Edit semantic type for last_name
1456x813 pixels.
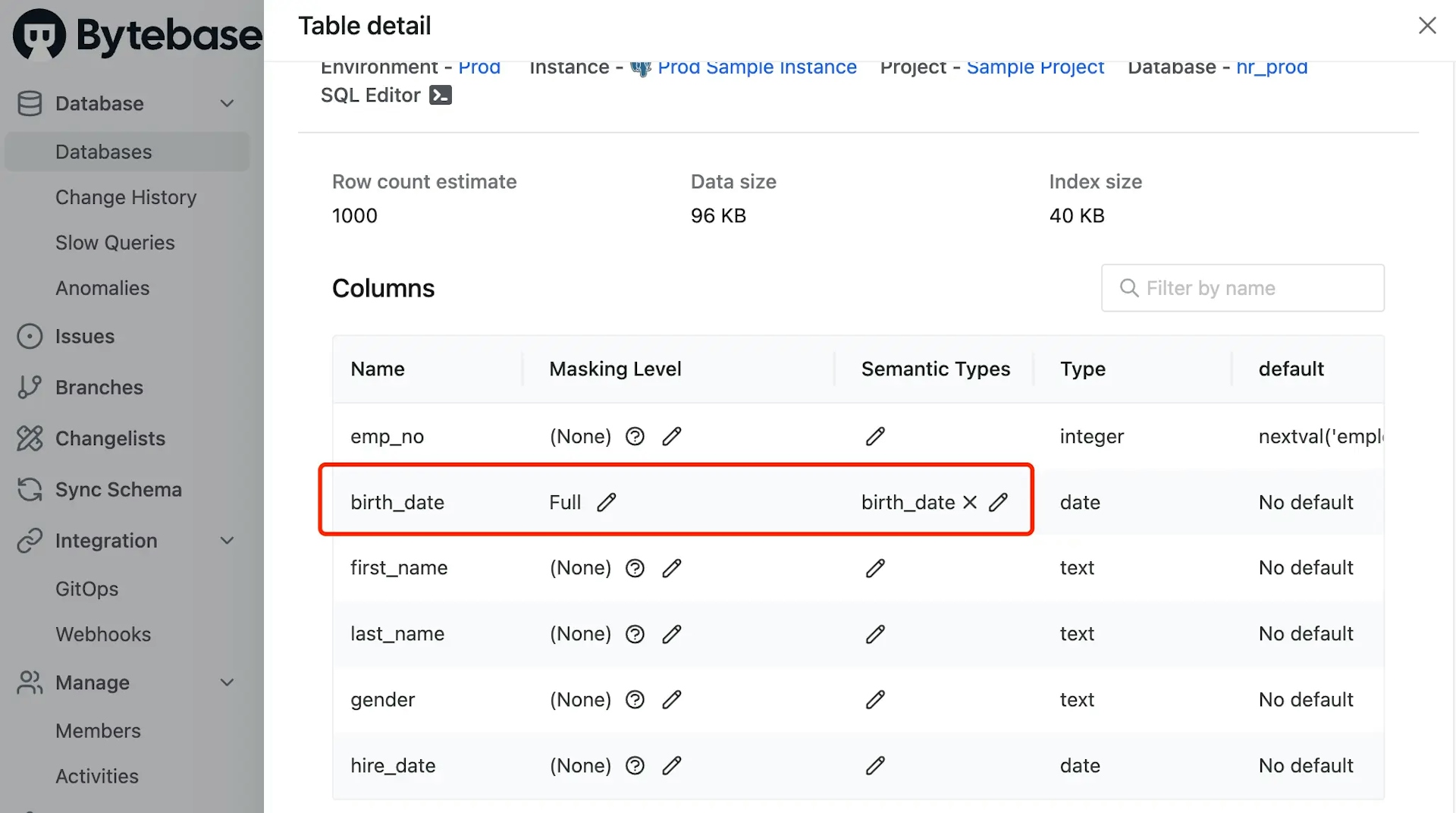(x=875, y=634)
